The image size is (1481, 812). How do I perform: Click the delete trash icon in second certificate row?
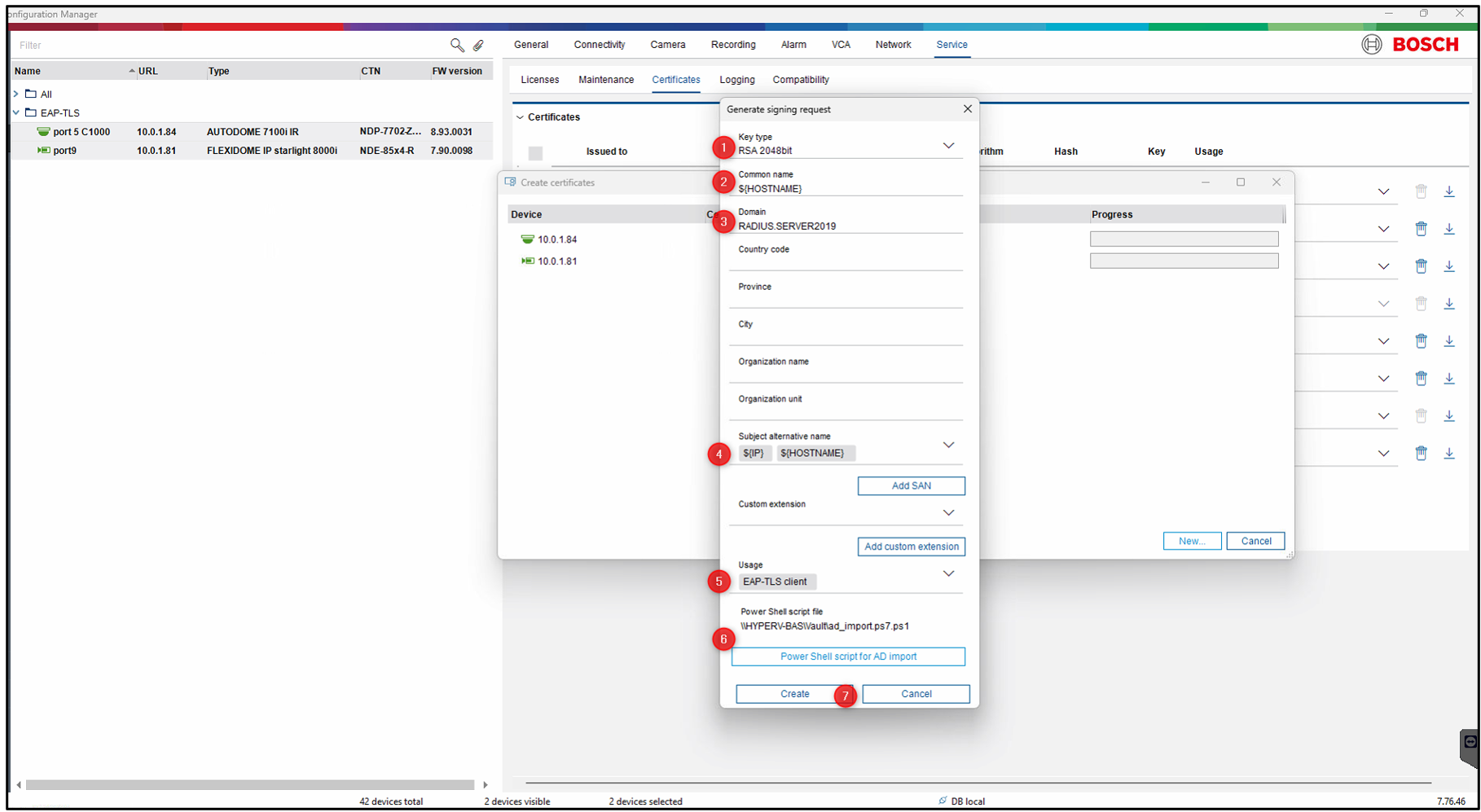click(x=1421, y=229)
